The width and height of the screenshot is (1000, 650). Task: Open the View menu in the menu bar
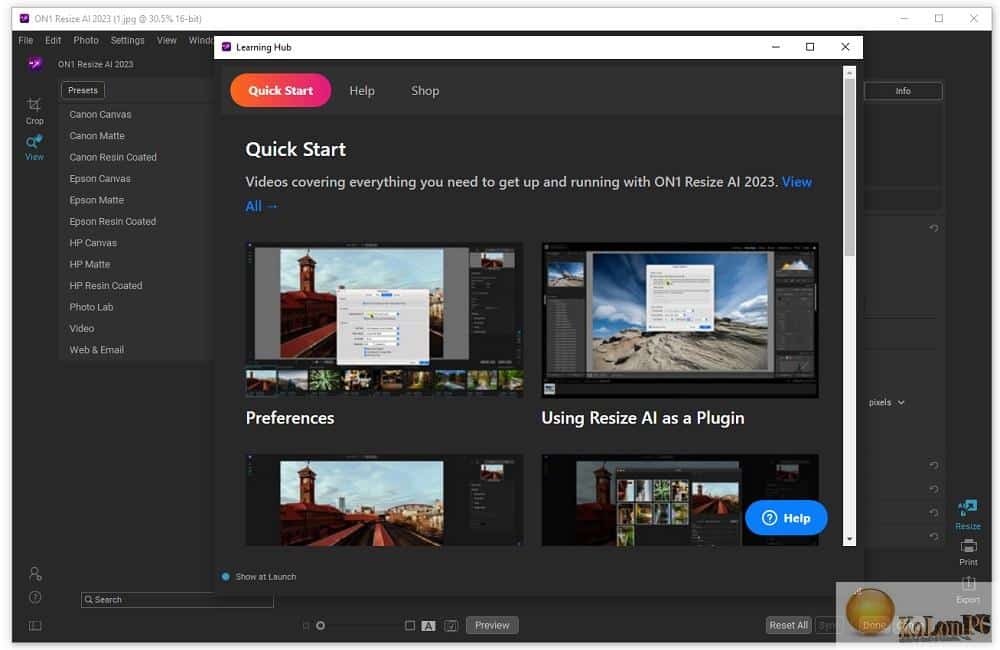(x=166, y=40)
